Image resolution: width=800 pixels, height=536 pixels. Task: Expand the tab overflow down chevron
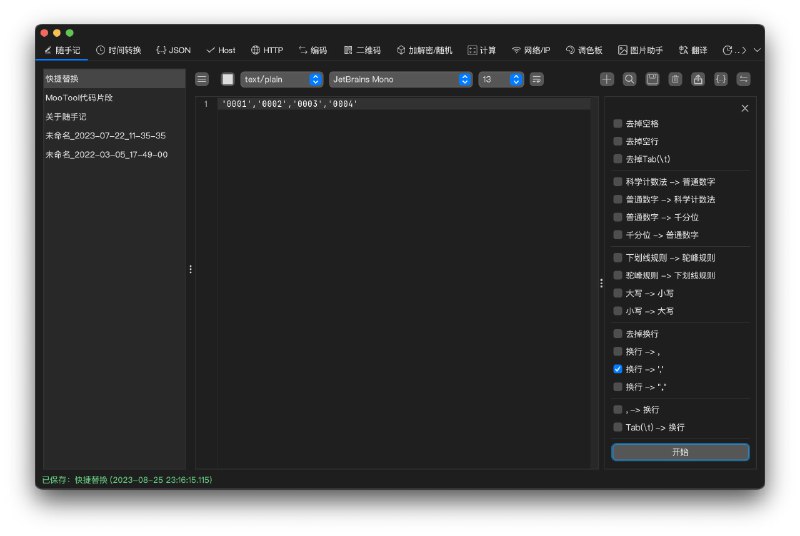[757, 50]
